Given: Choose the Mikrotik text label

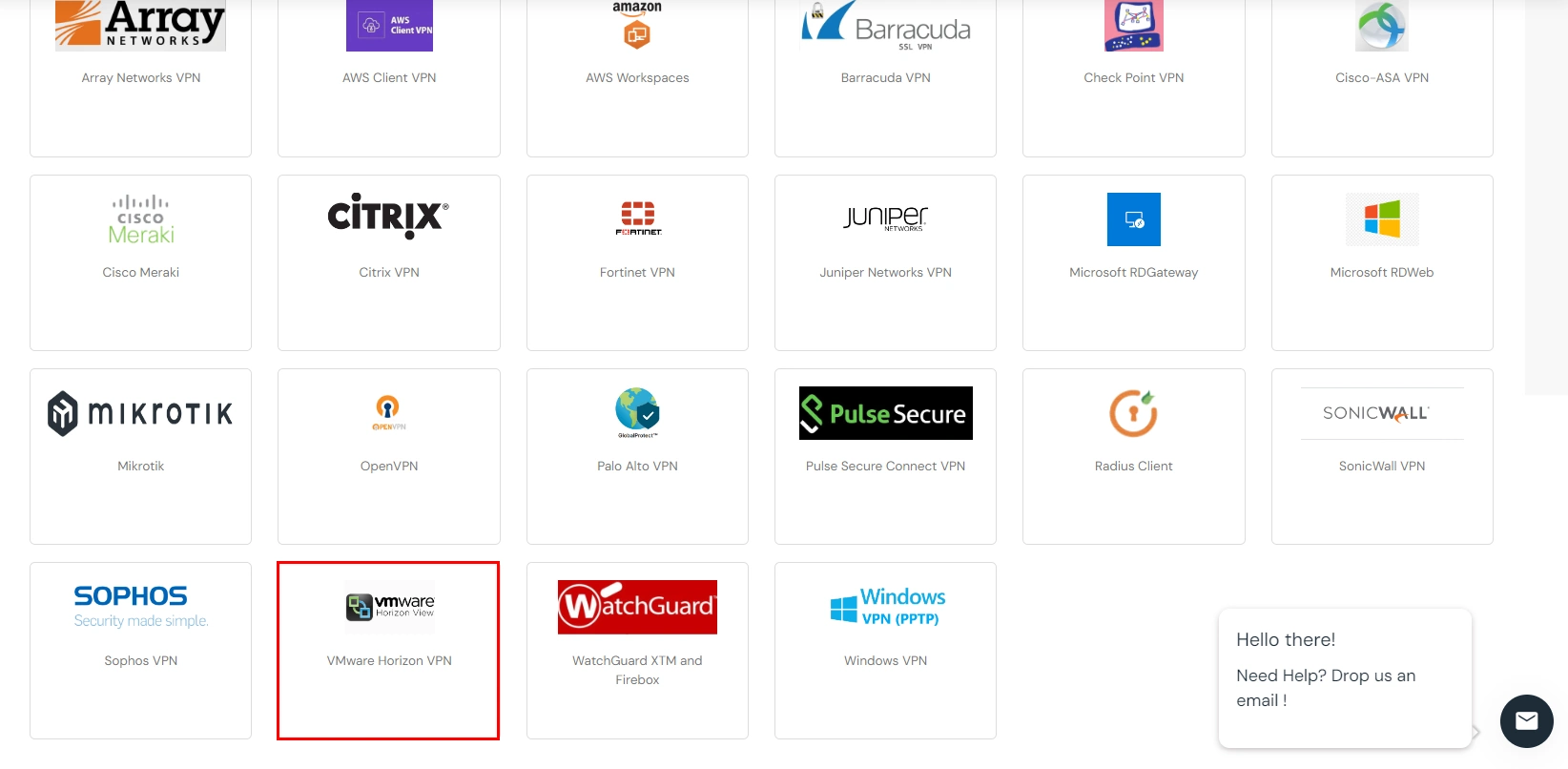Looking at the screenshot, I should (x=141, y=467).
